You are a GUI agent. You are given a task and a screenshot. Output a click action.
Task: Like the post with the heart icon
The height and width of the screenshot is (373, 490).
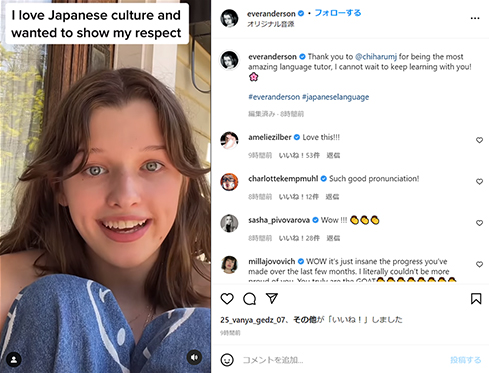(227, 299)
